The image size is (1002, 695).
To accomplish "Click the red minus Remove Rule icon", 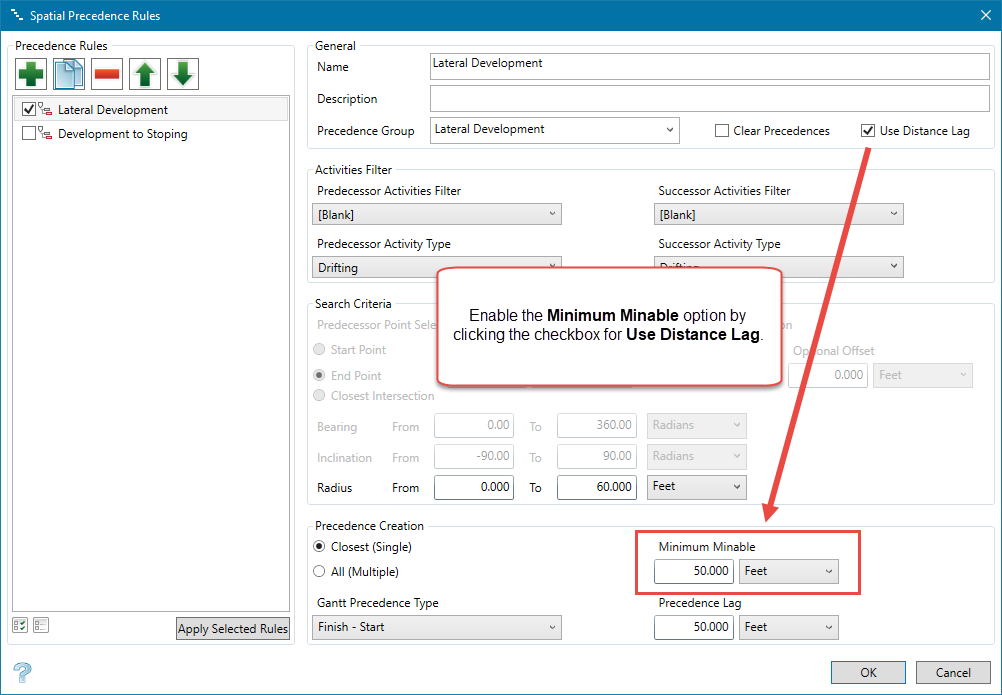I will coord(107,75).
